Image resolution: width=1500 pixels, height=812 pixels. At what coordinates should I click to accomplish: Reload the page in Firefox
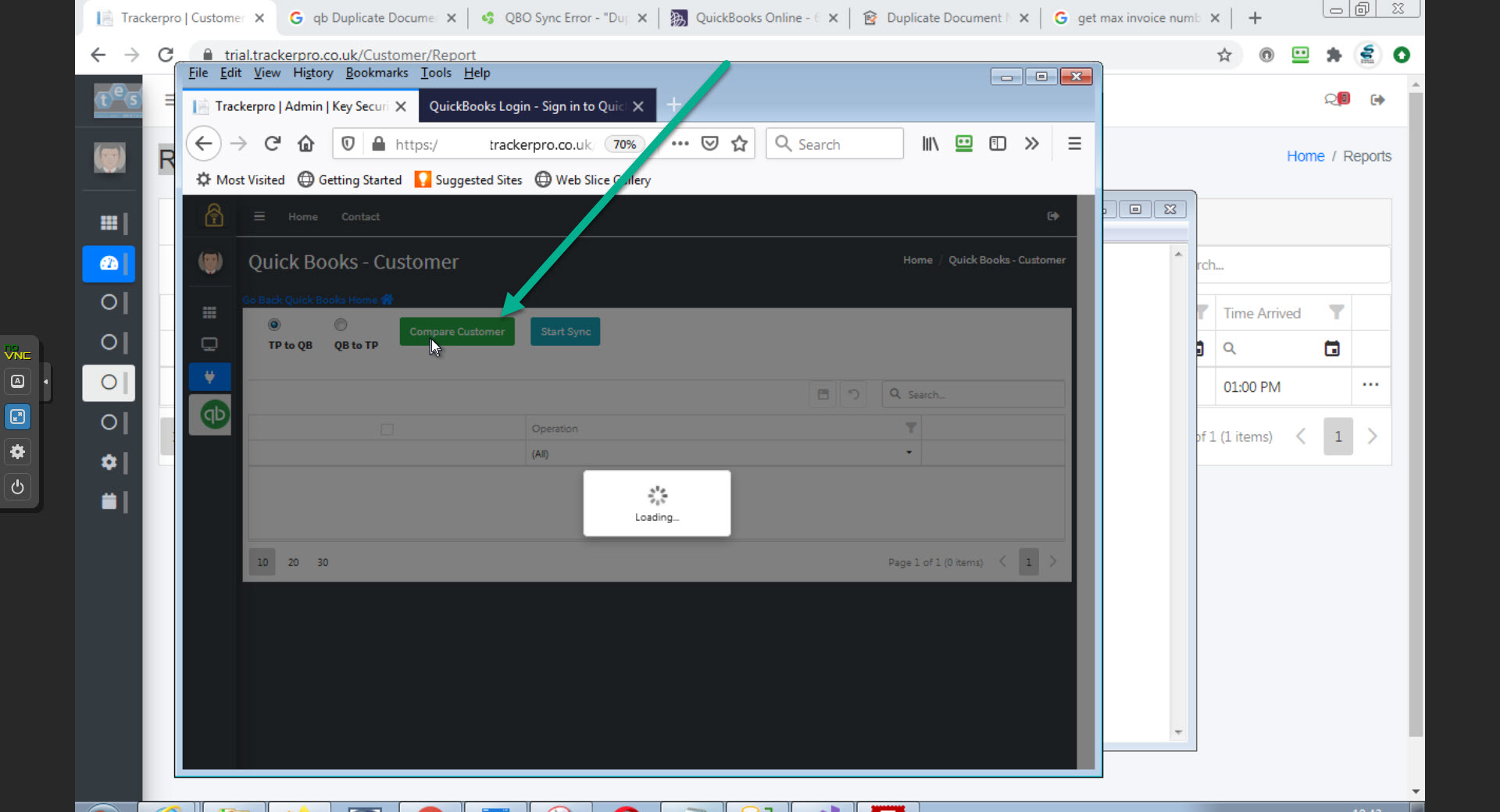point(272,144)
